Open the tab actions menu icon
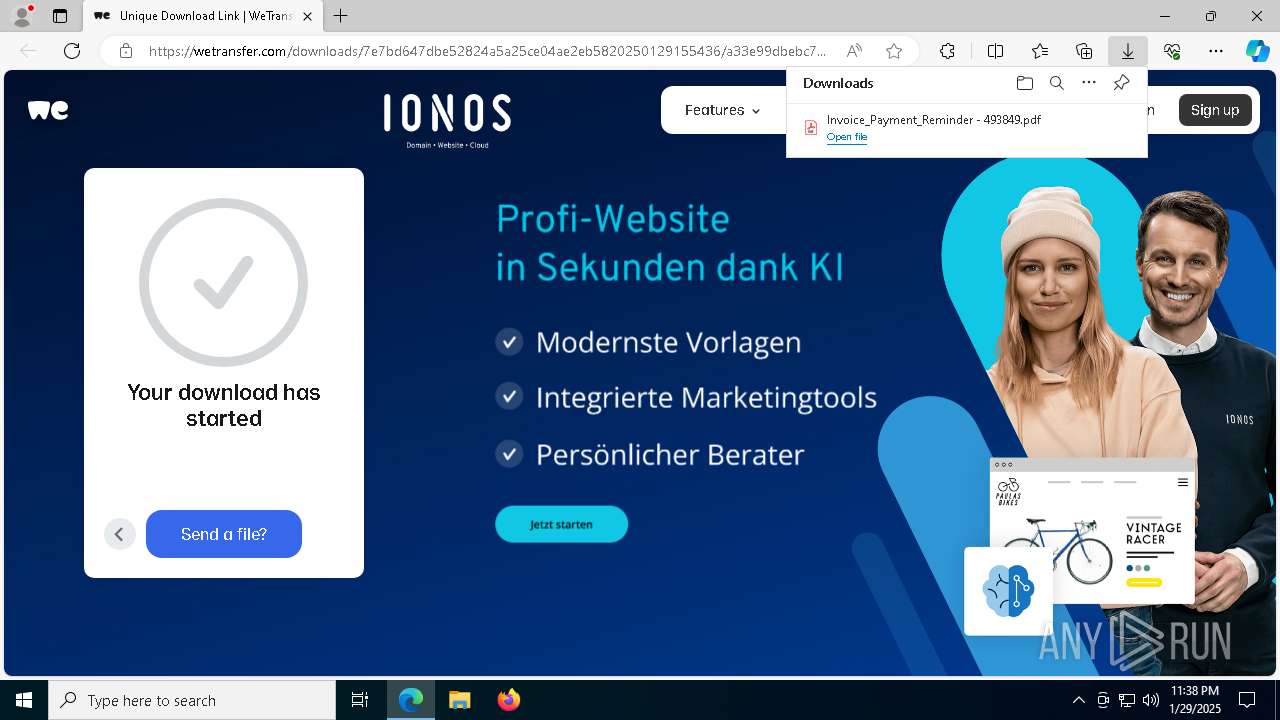 pos(60,16)
